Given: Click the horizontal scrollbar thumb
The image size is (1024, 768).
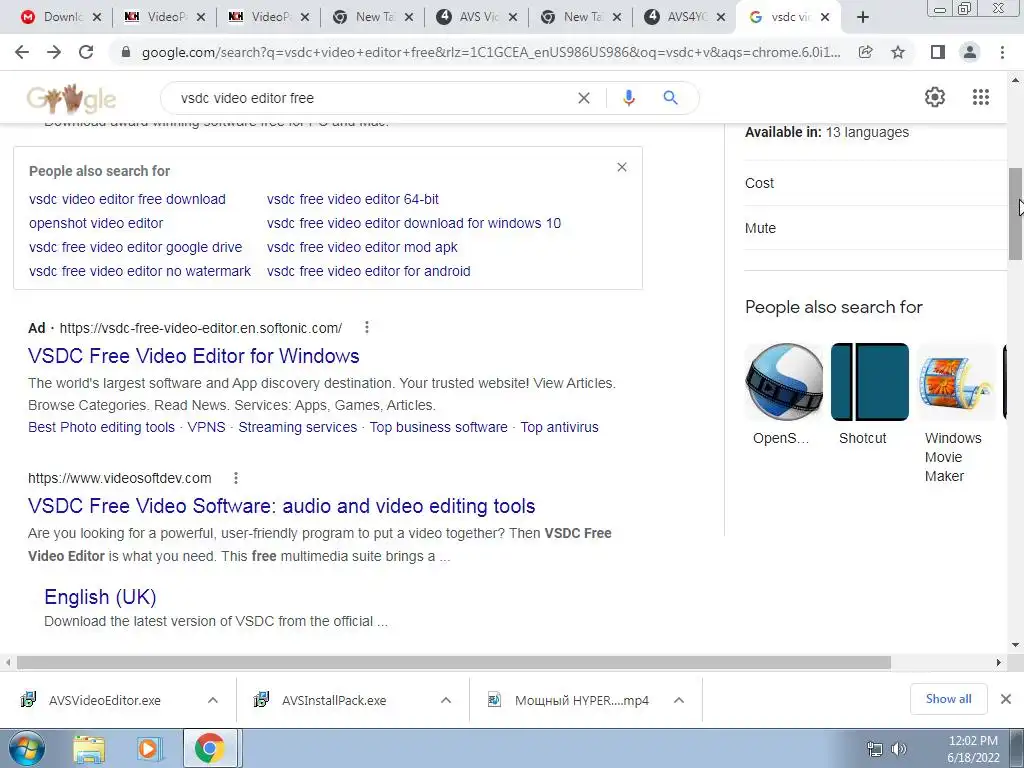Looking at the screenshot, I should point(454,662).
